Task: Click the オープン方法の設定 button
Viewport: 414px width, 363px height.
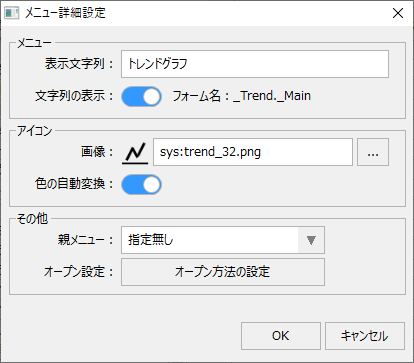Action: click(223, 272)
